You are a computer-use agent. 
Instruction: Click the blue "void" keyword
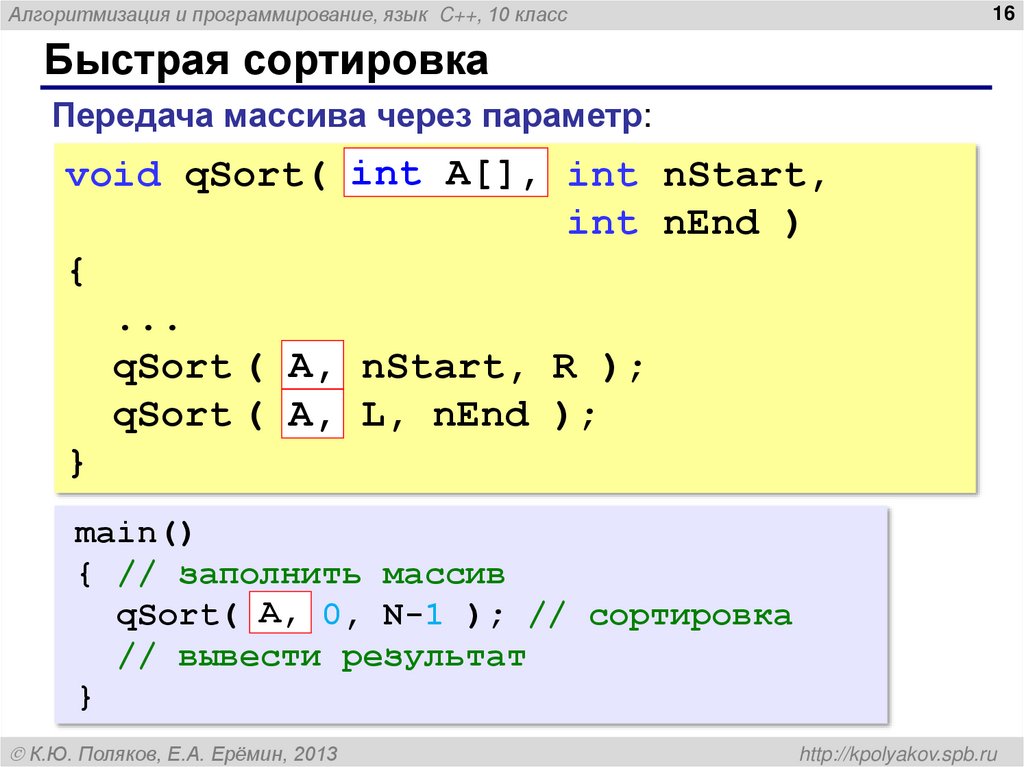[x=112, y=174]
